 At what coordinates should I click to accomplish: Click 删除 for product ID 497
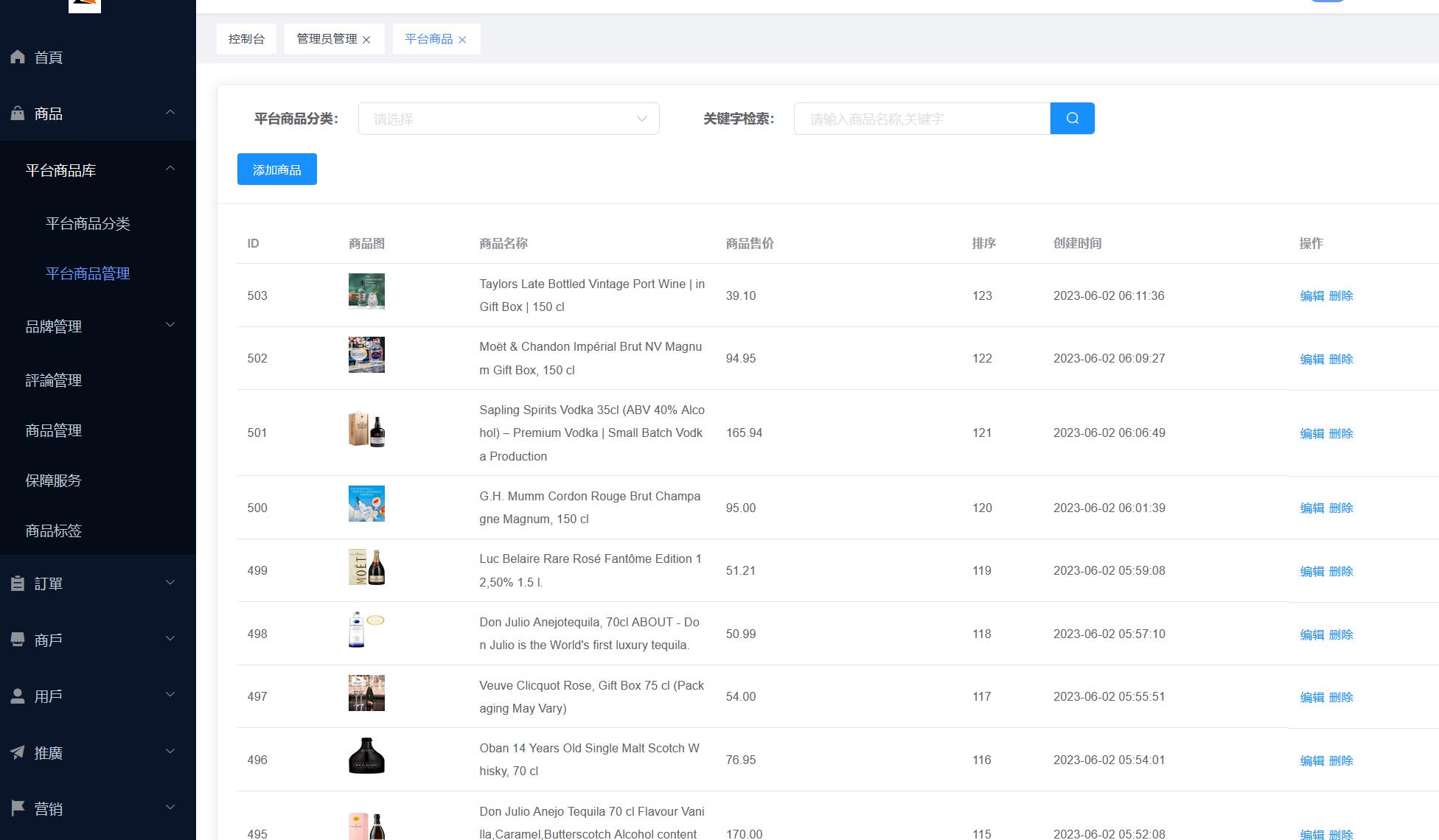tap(1341, 697)
